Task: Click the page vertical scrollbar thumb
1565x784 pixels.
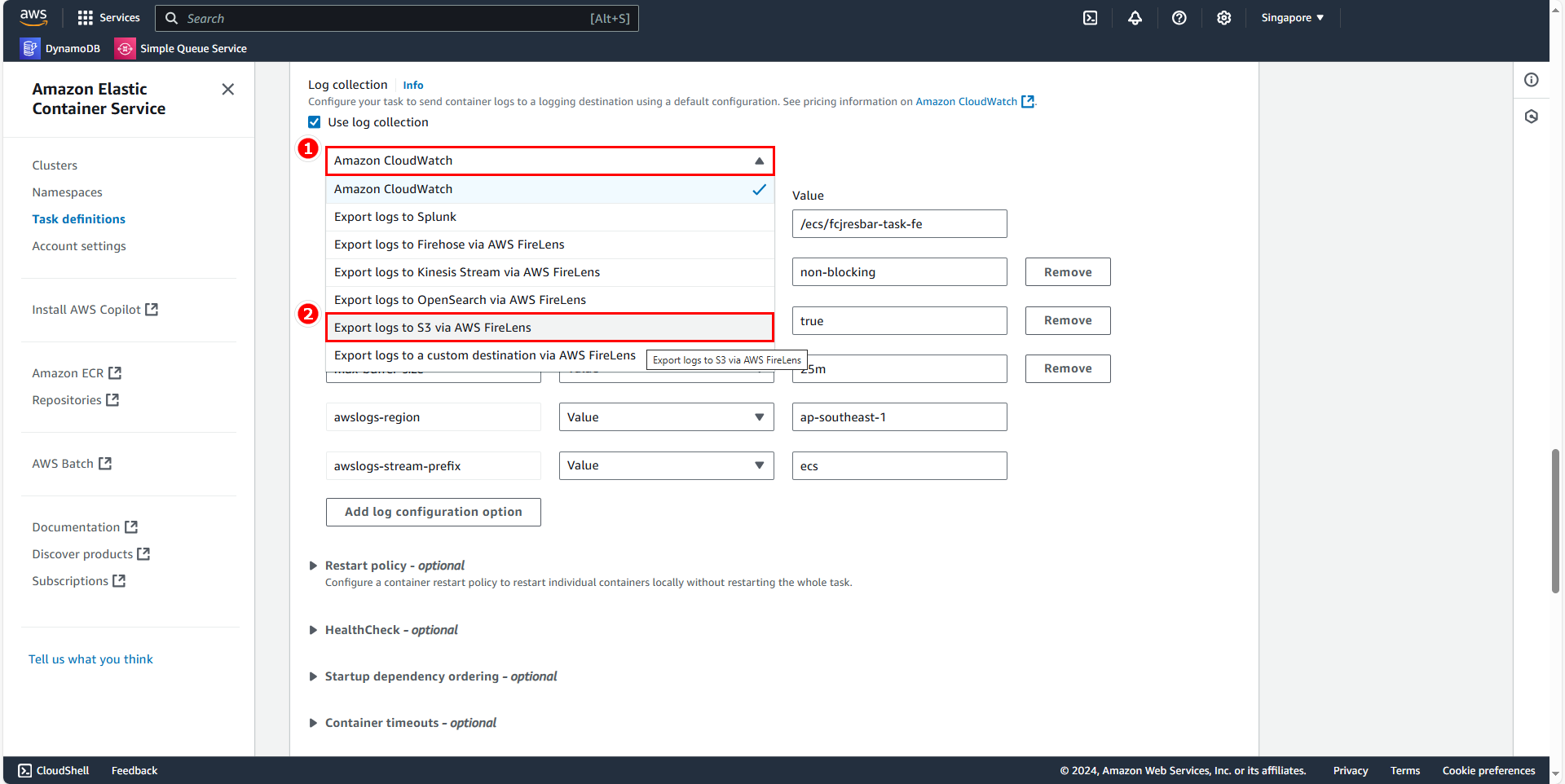Action: pyautogui.click(x=1555, y=520)
